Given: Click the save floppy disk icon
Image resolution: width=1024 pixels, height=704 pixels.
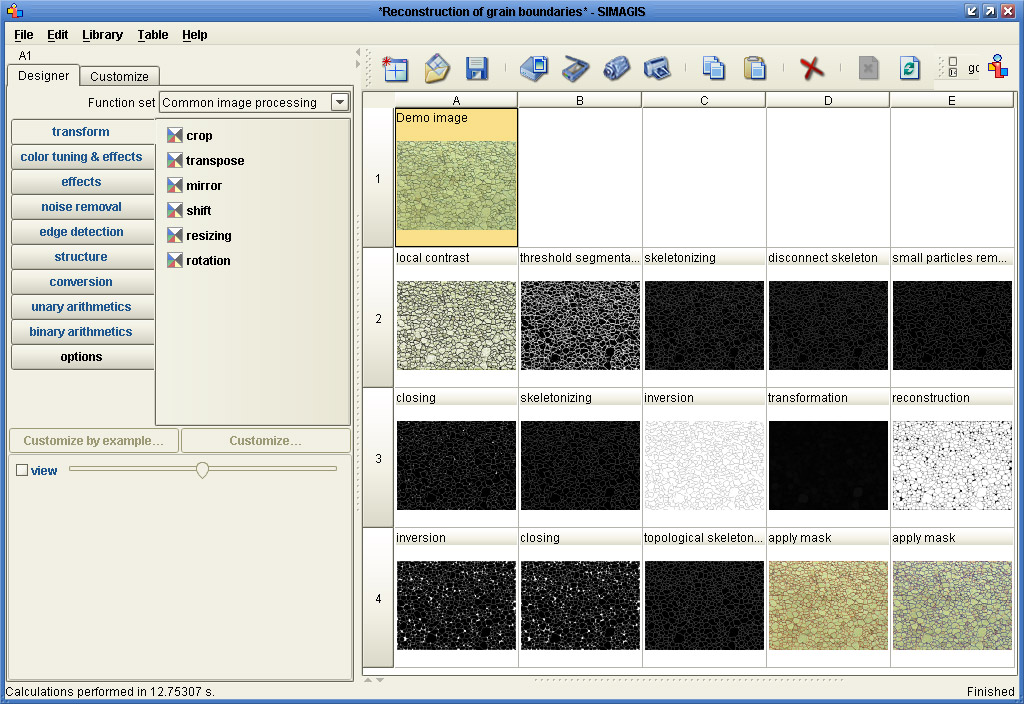Looking at the screenshot, I should (477, 68).
